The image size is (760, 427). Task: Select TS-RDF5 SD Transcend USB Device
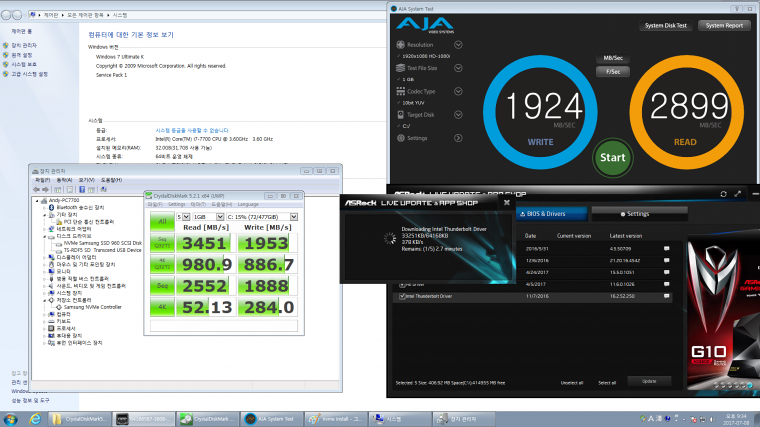point(102,250)
